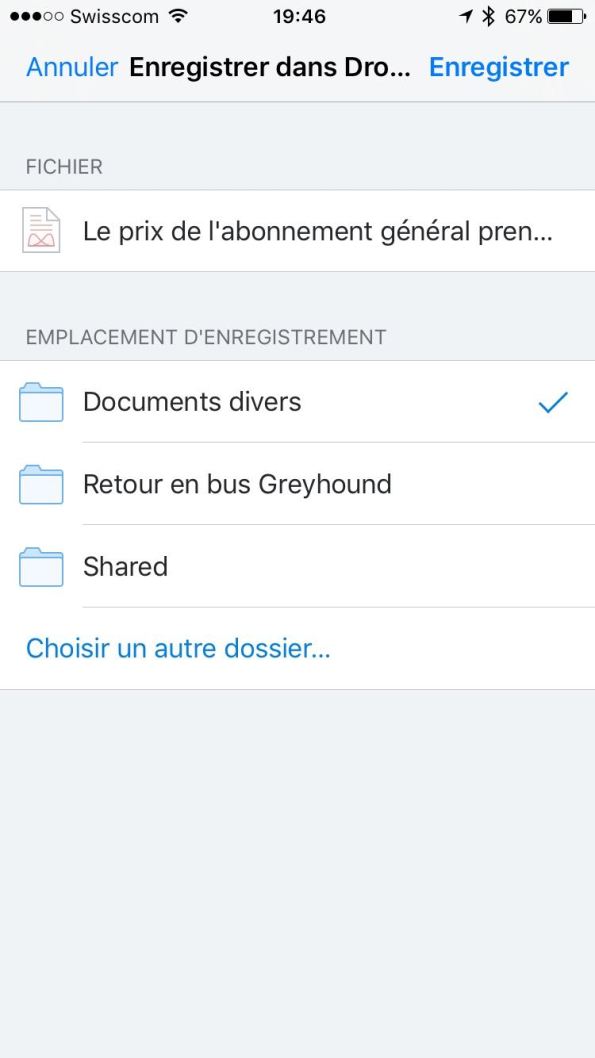Tap the checkmark next to Documents divers
Viewport: 595px width, 1058px height.
(552, 402)
